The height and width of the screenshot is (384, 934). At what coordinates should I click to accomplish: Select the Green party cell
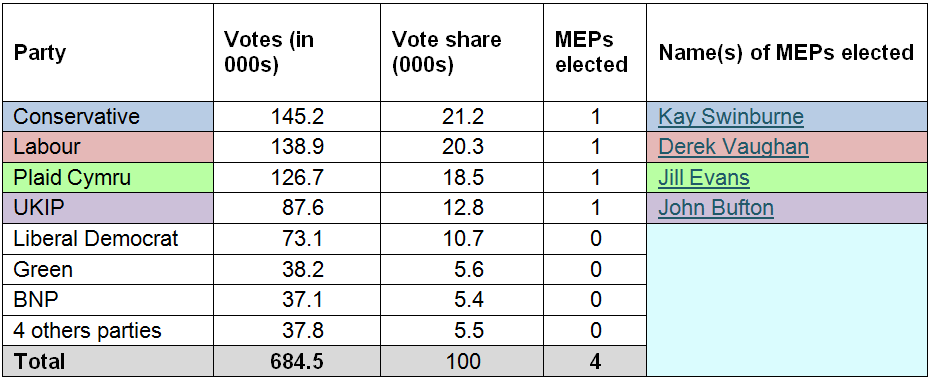tap(108, 270)
